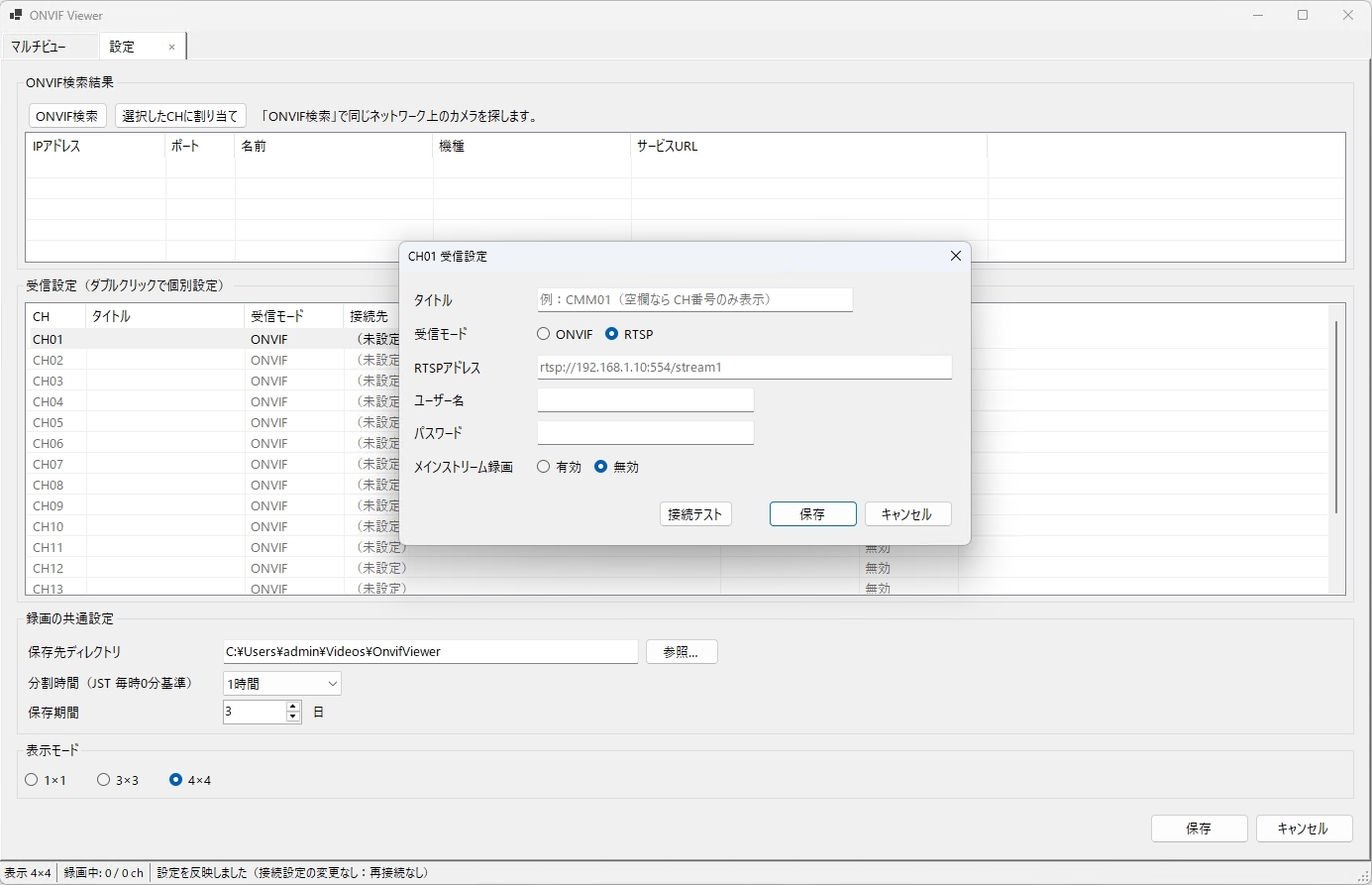This screenshot has width=1372, height=885.
Task: Maximize the ONVIF Viewer window
Action: coord(1303,15)
